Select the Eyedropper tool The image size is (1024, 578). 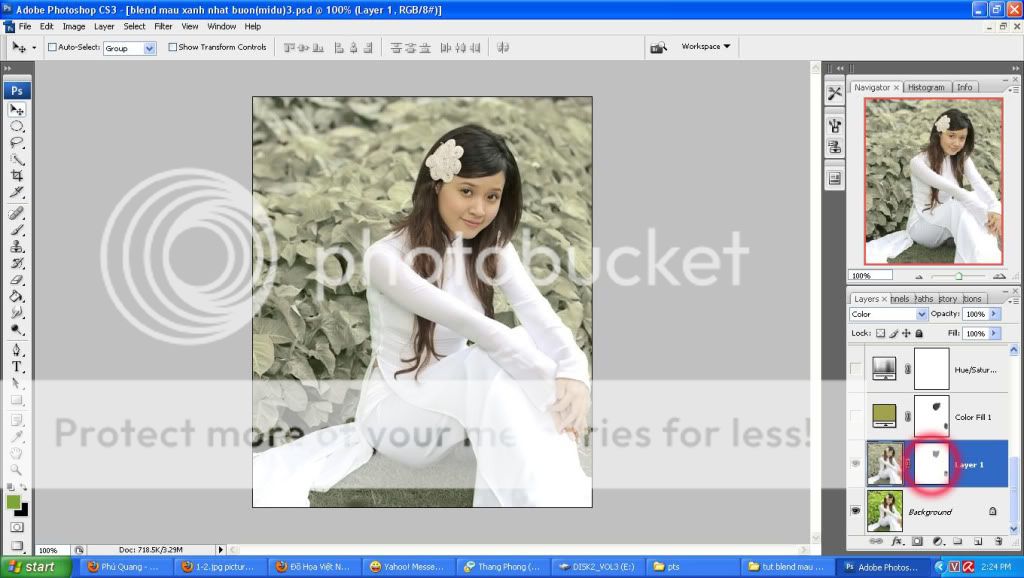pos(17,437)
